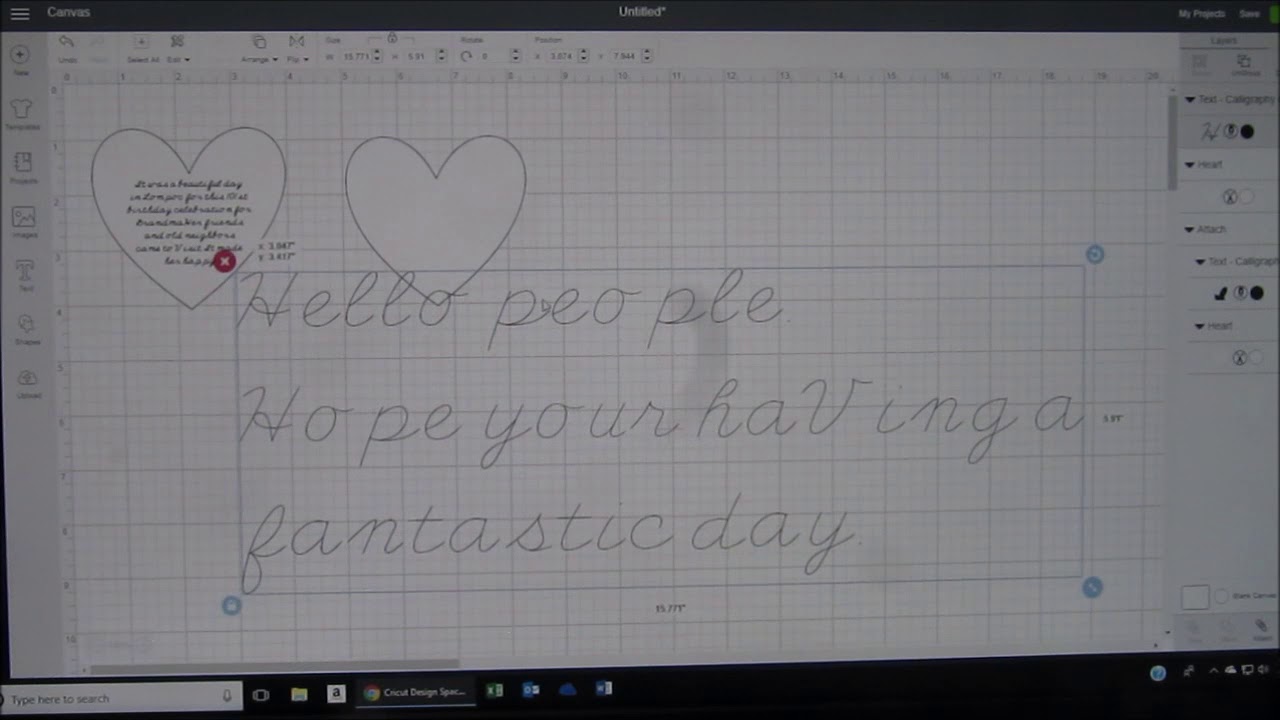Click the X position input field

[561, 56]
